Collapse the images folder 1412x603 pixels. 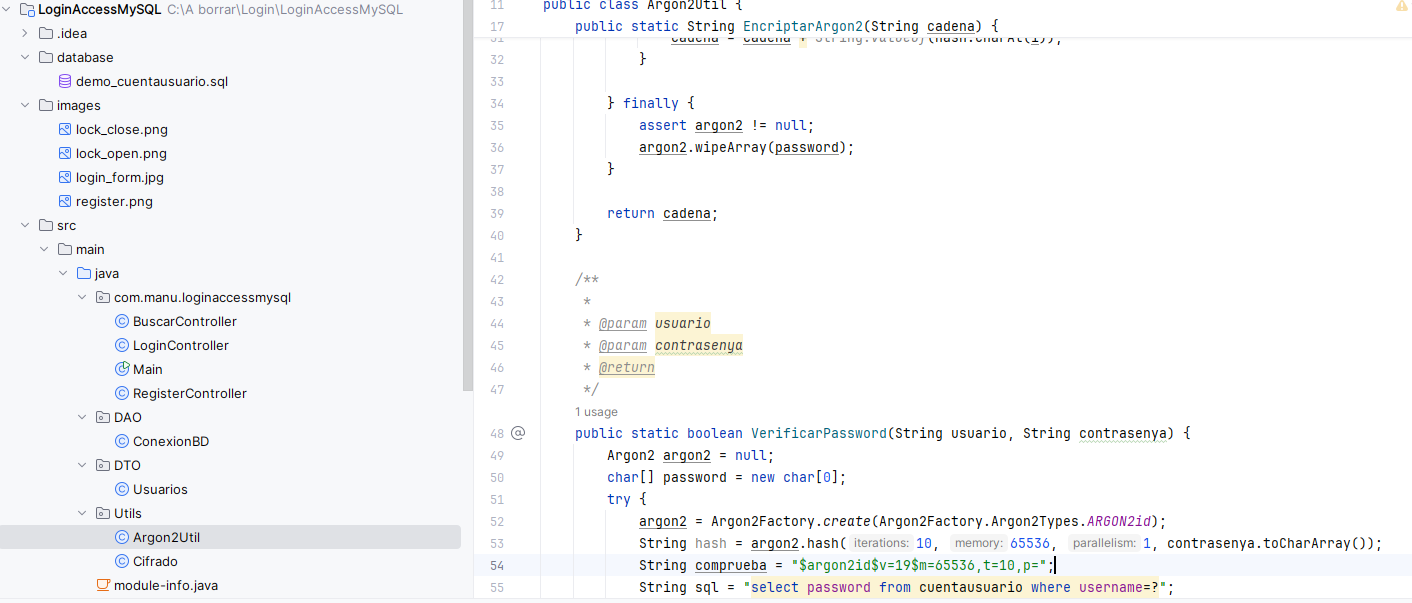pos(26,105)
